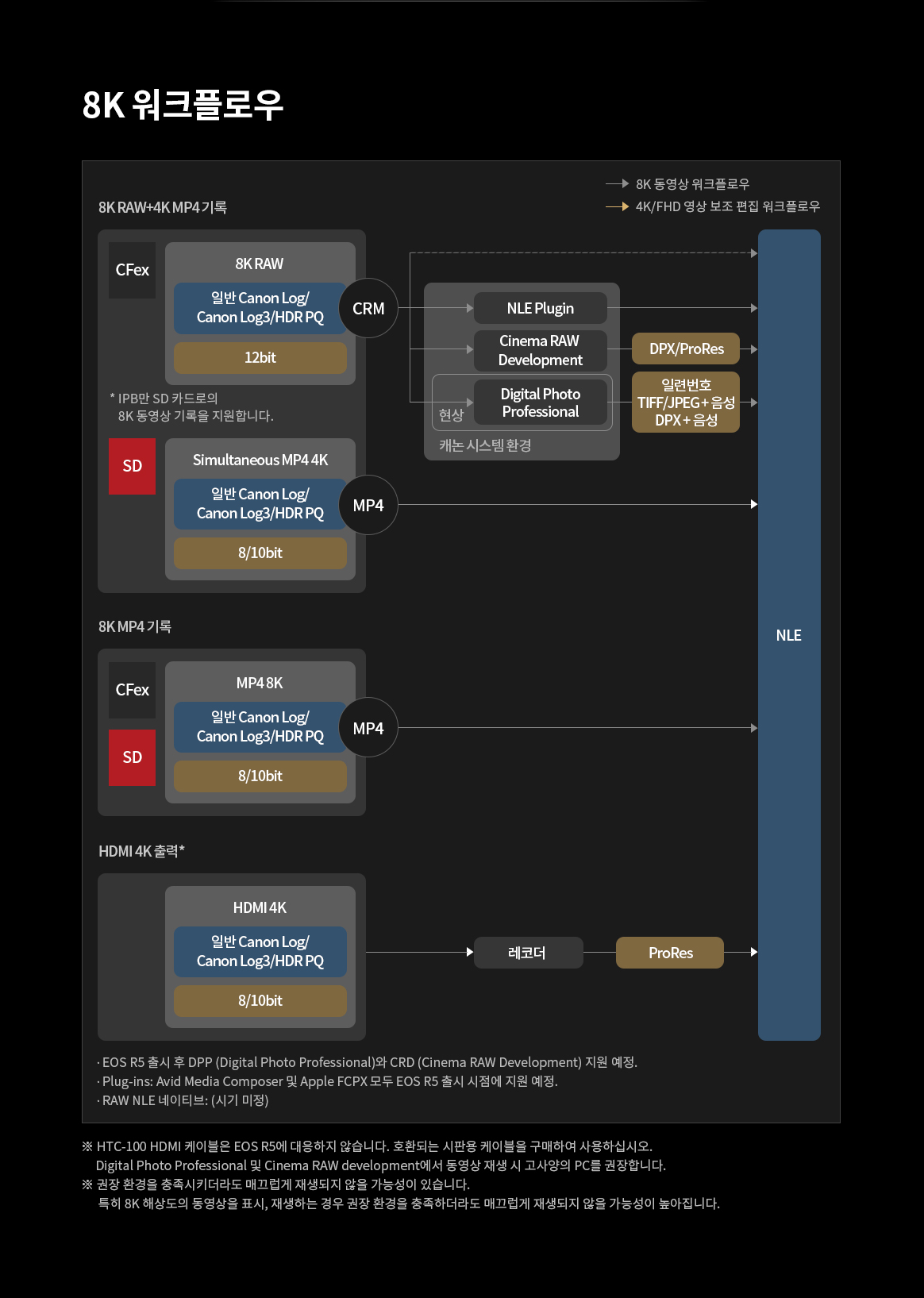Click the MP4 circle beside MP4 8K
924x1298 pixels.
pyautogui.click(x=368, y=728)
